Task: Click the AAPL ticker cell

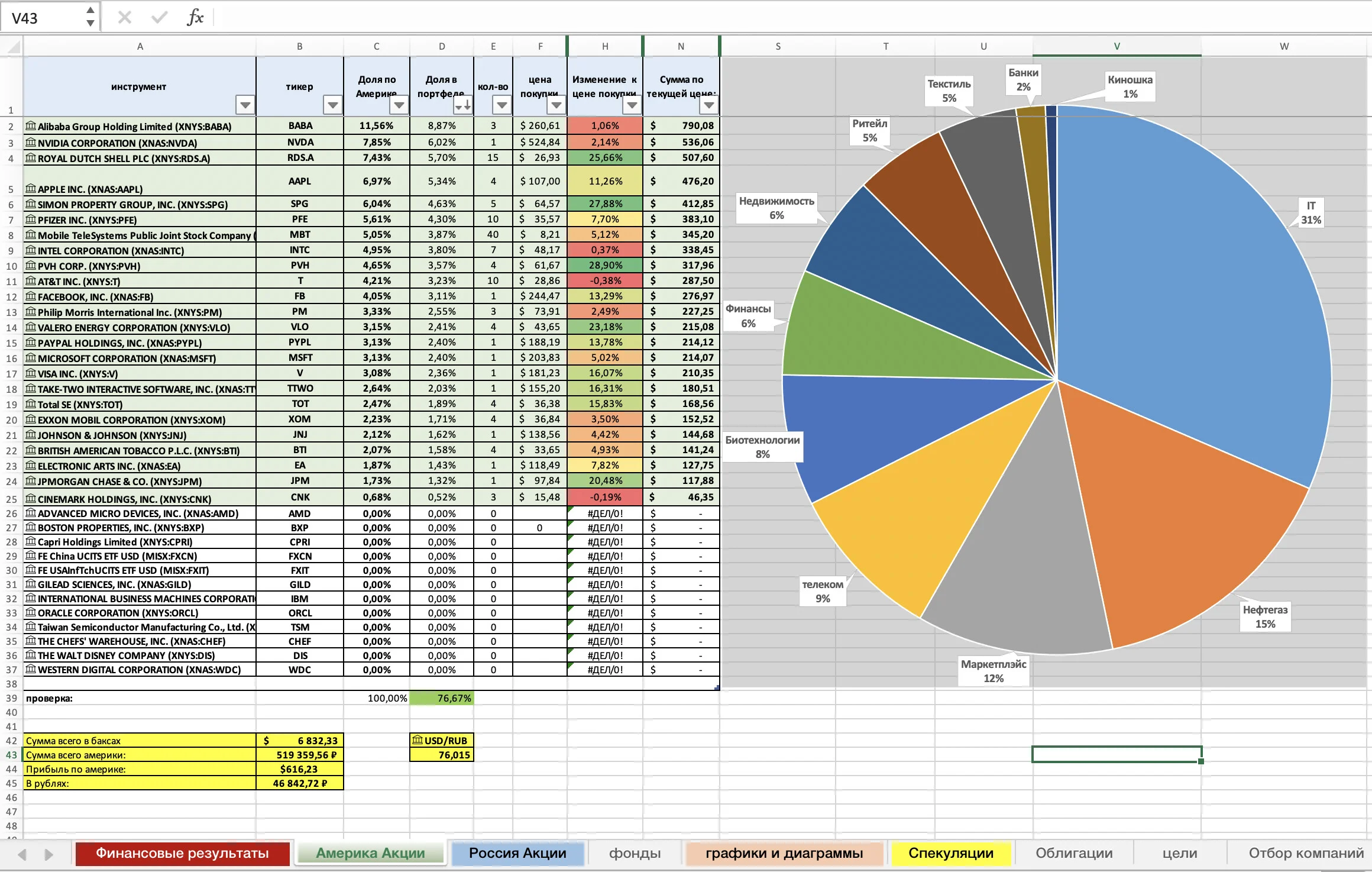Action: click(300, 181)
